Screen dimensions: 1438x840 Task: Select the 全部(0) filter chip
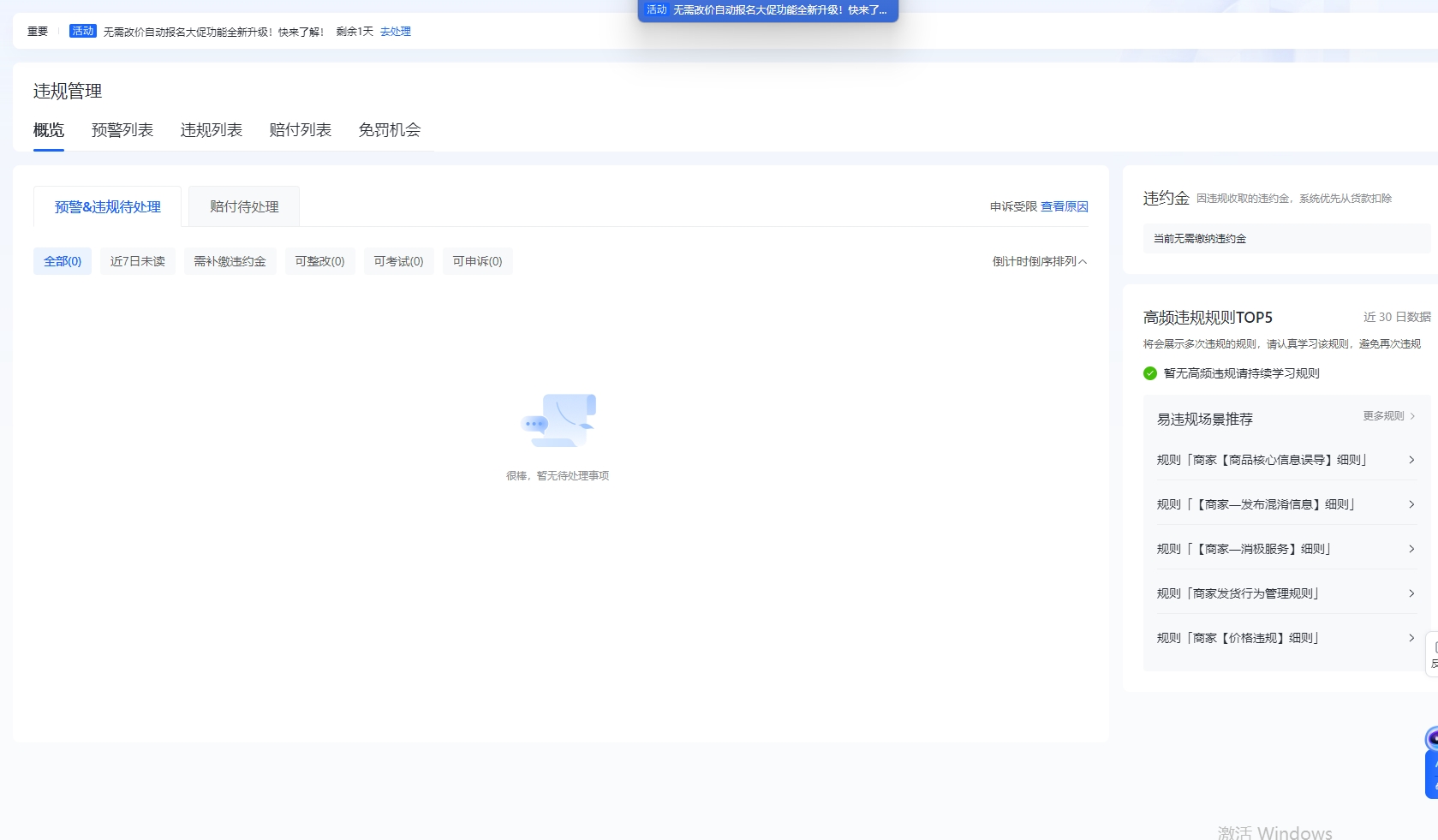point(63,261)
